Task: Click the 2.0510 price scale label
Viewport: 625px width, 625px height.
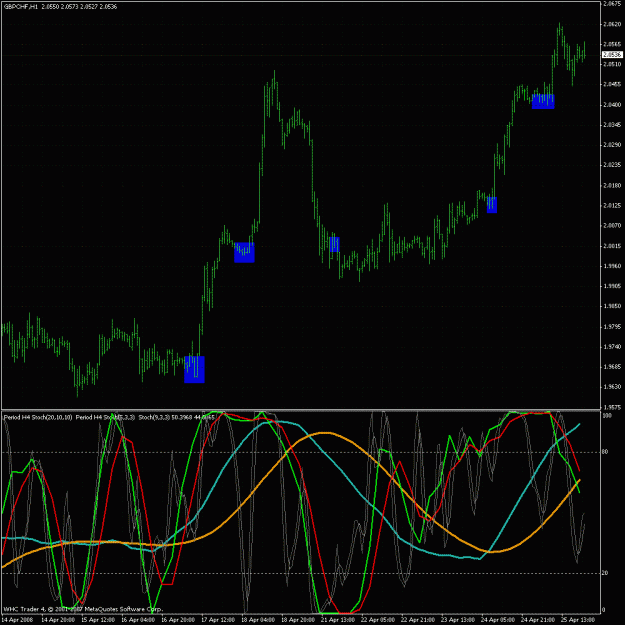Action: 612,64
